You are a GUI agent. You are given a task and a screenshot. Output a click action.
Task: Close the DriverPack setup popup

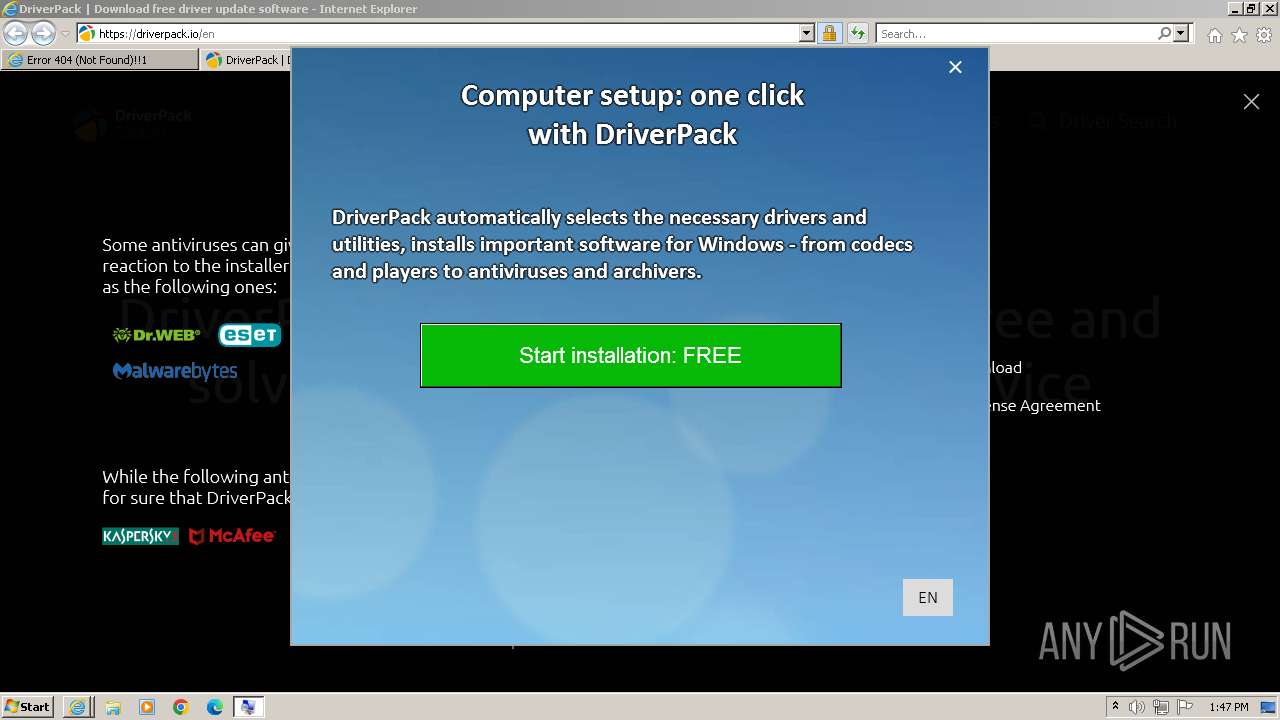coord(955,67)
